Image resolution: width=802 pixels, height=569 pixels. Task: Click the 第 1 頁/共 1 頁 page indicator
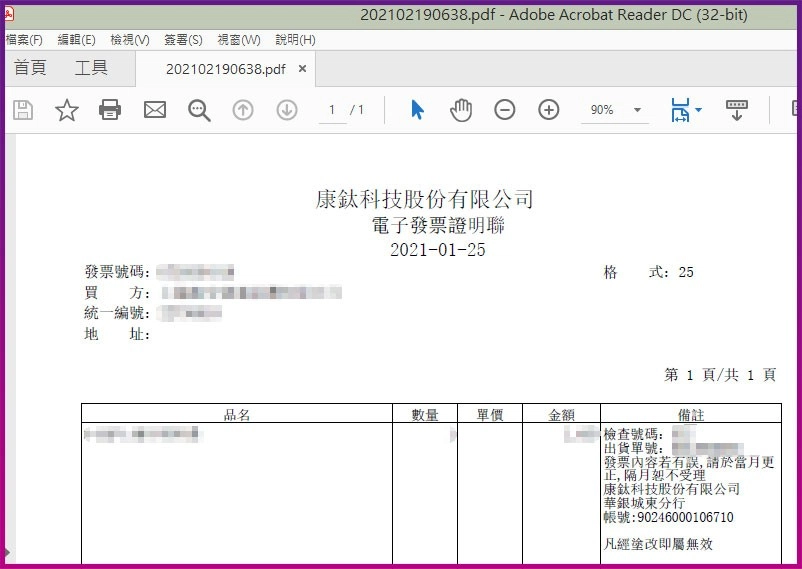coord(720,375)
